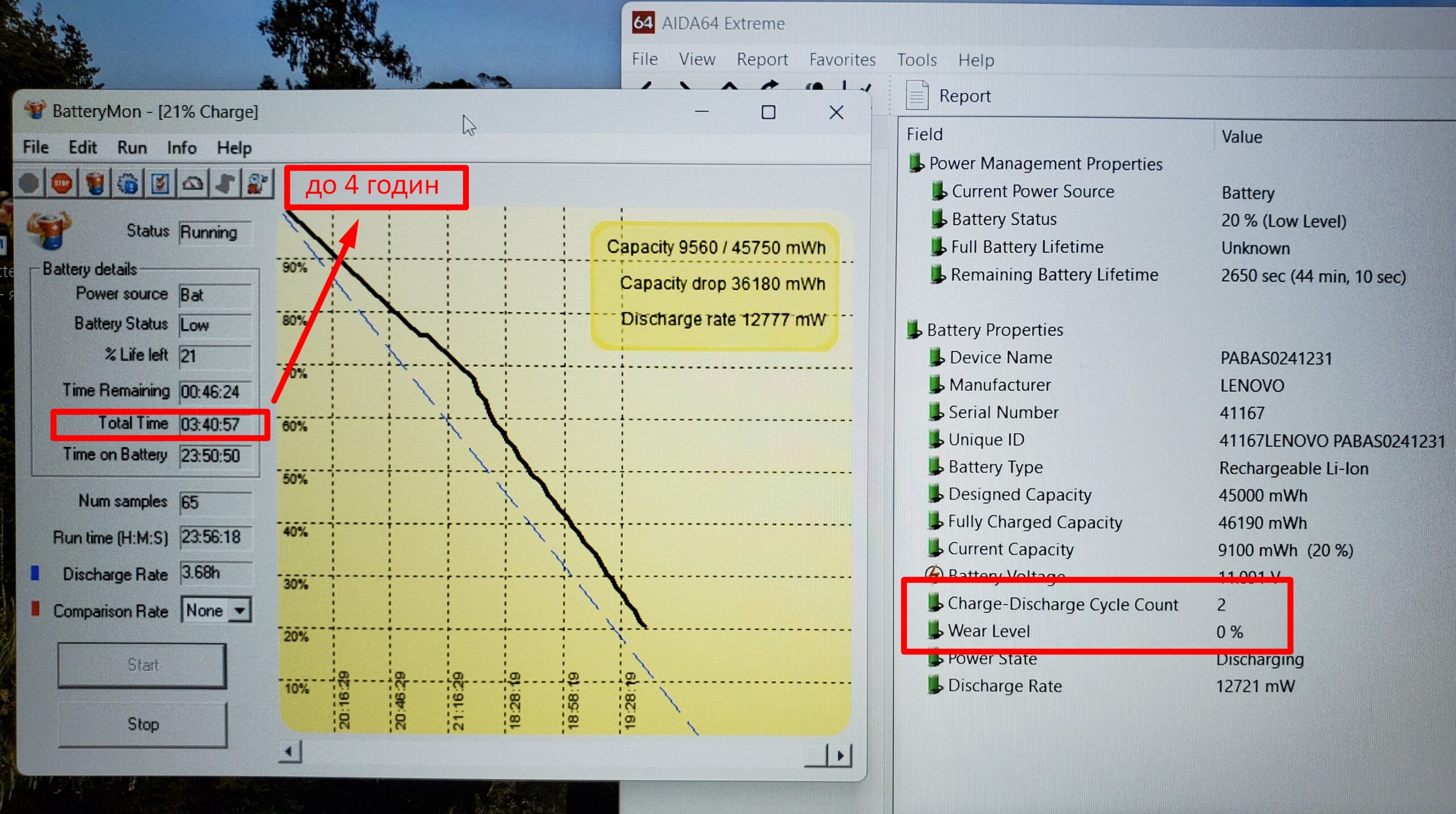
Task: Select the Power Management Properties tree node
Action: [x=1045, y=164]
